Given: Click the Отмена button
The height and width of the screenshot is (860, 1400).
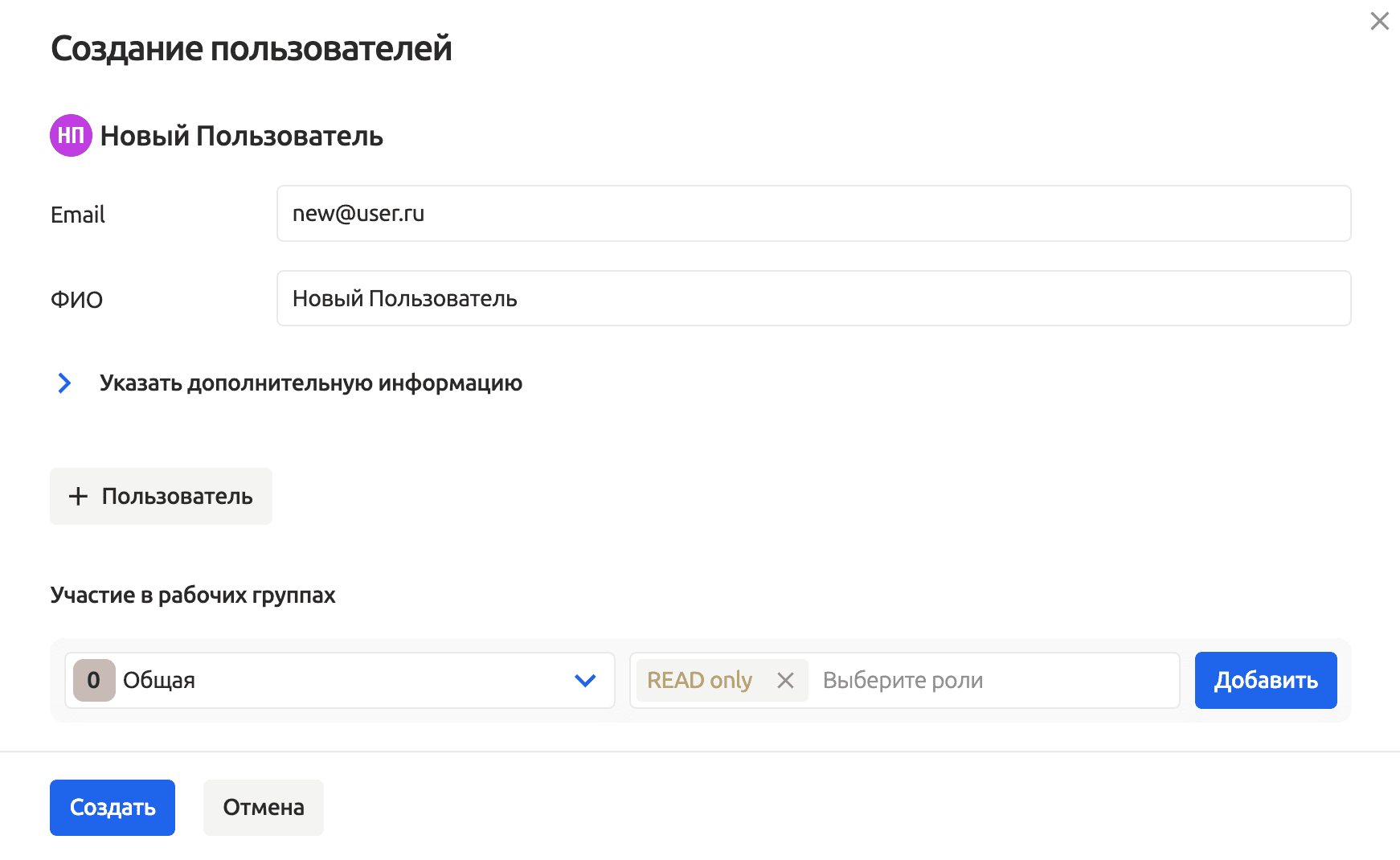Looking at the screenshot, I should [263, 807].
